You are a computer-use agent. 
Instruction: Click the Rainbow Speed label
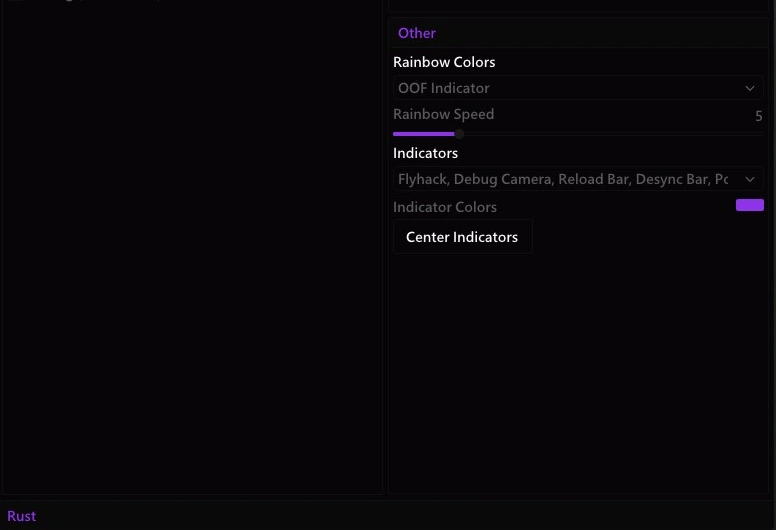tap(443, 114)
